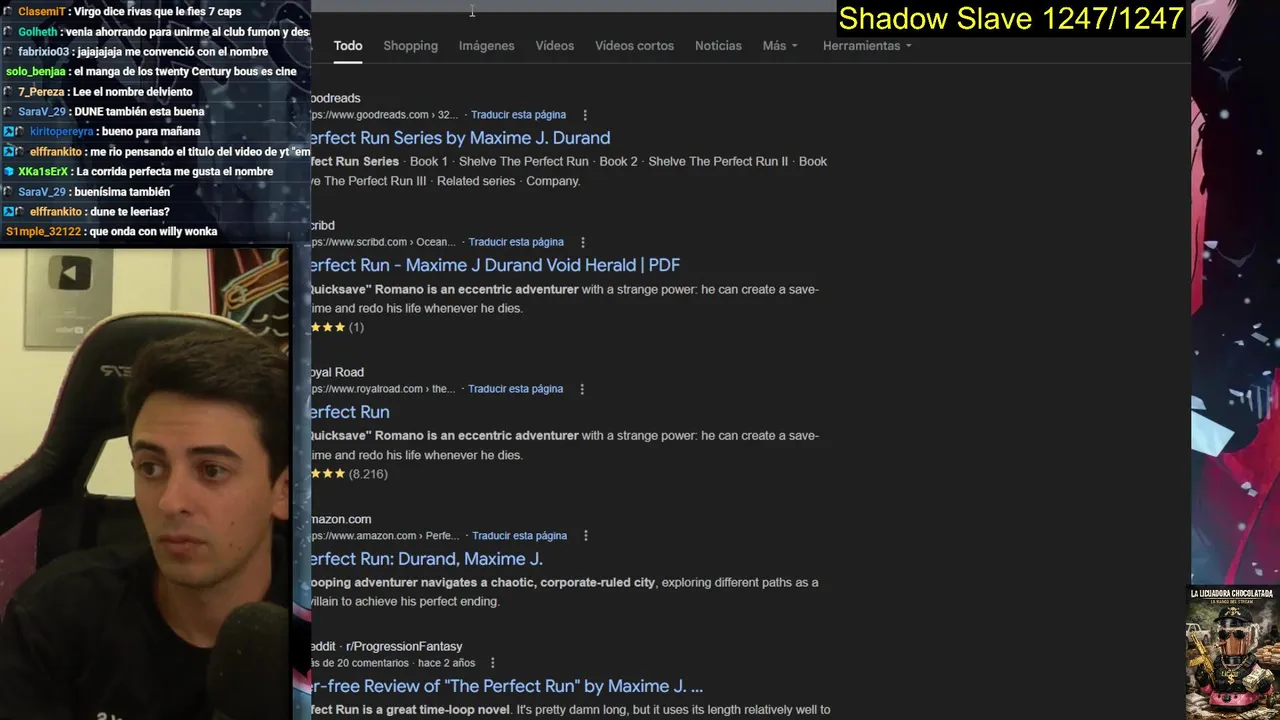Image resolution: width=1280 pixels, height=720 pixels.
Task: Open the Royal Road result three-dot menu
Action: tap(582, 389)
